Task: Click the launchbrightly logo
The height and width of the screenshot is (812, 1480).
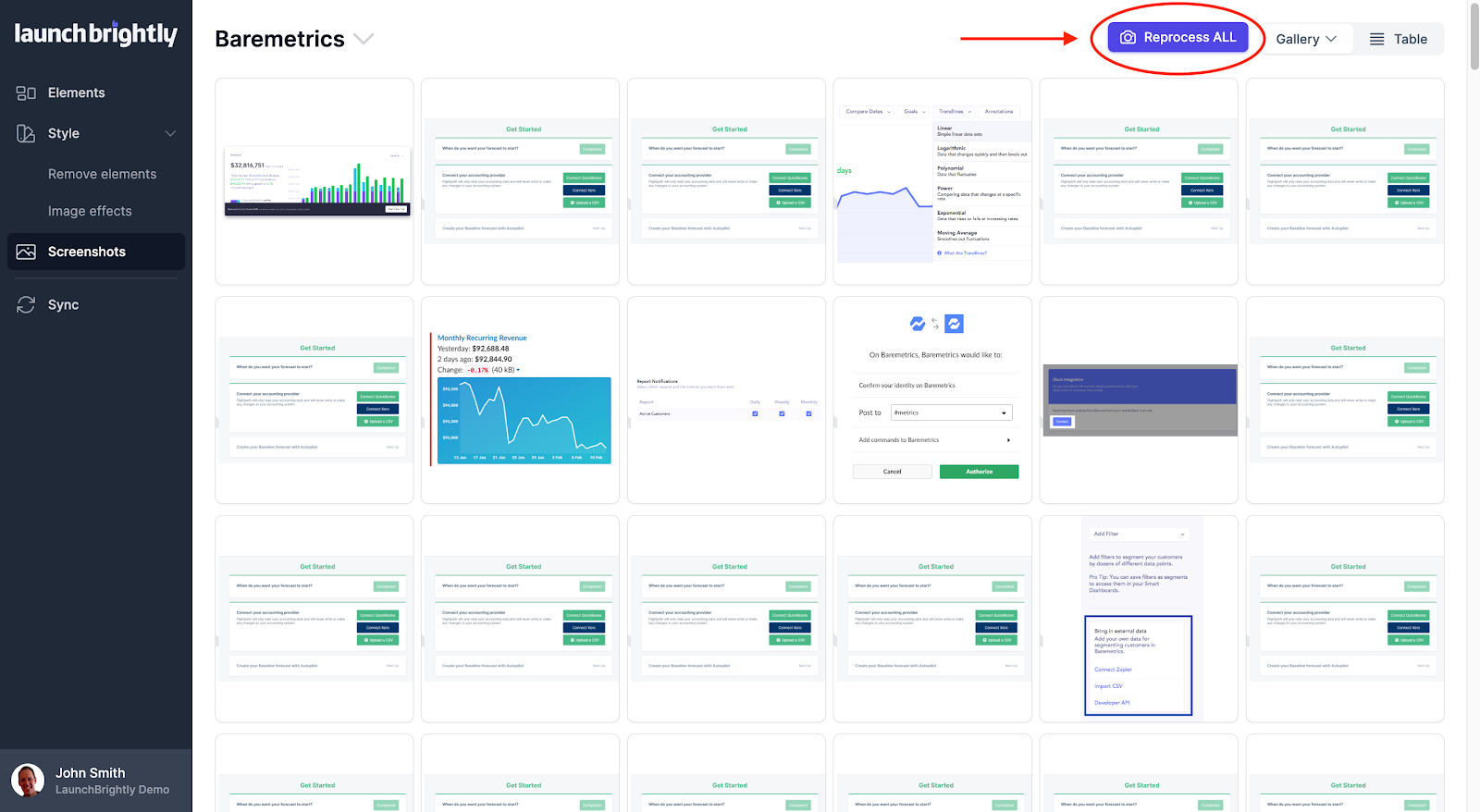Action: [95, 34]
